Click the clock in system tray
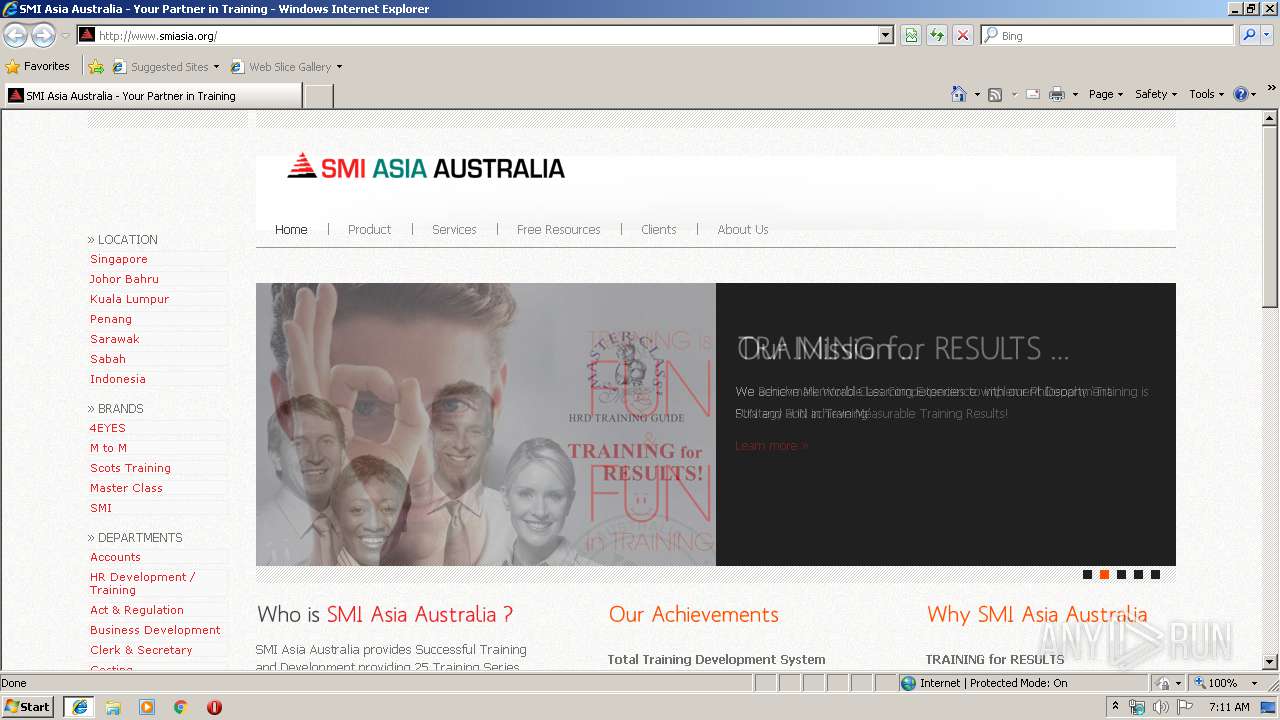Image resolution: width=1280 pixels, height=720 pixels. 1229,707
